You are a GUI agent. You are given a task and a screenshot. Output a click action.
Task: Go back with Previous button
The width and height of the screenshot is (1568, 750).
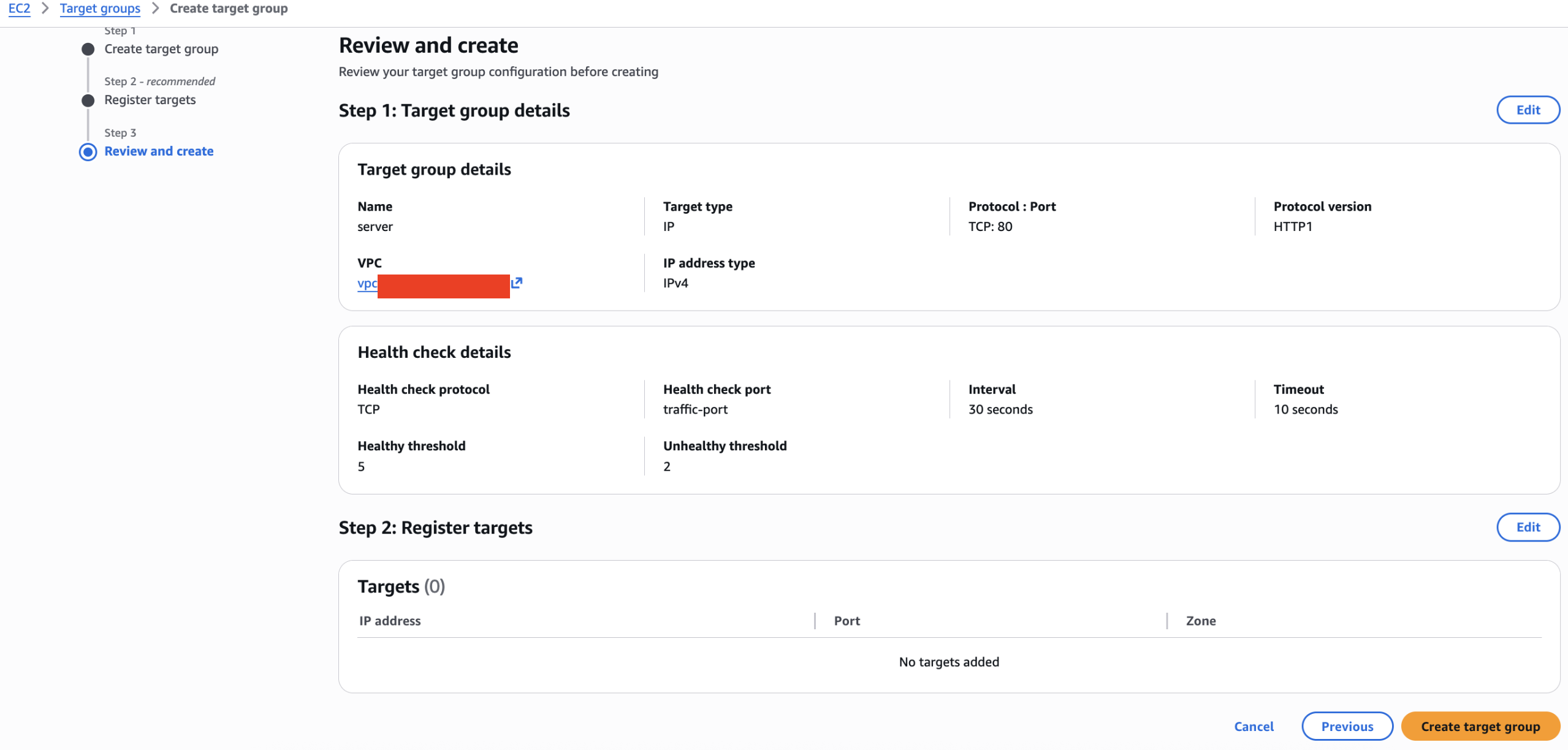pos(1347,727)
